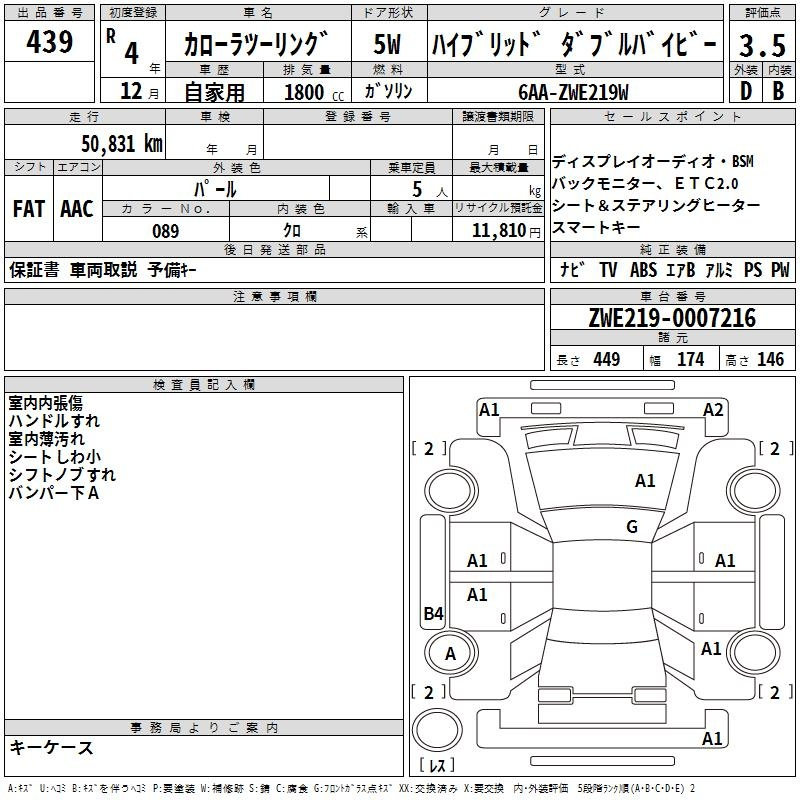Select the バンパー下A inspector note

tap(54, 493)
